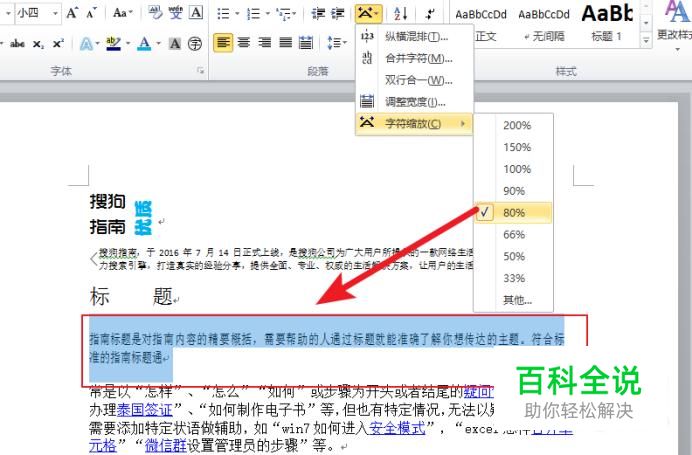The width and height of the screenshot is (692, 455).
Task: Show or hide paragraph marks
Action: (x=429, y=14)
